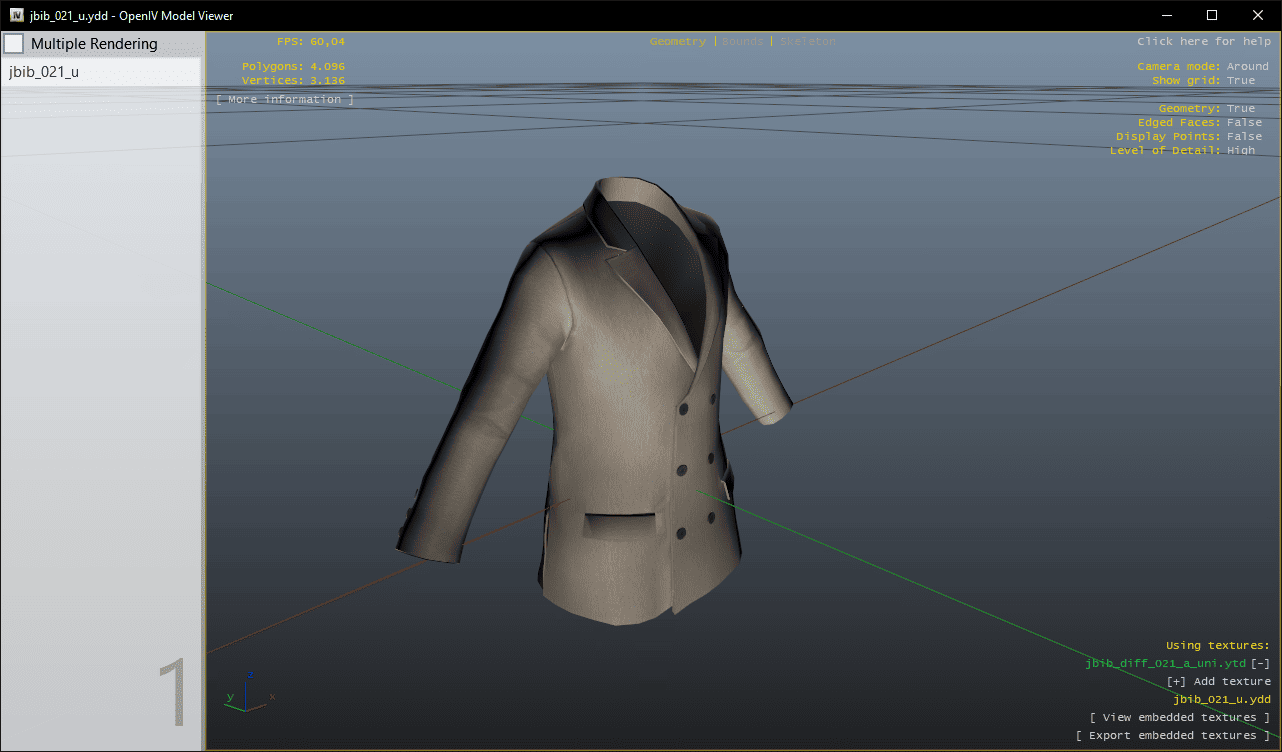Toggle Edged Faces display option
The image size is (1282, 752).
pyautogui.click(x=1244, y=123)
